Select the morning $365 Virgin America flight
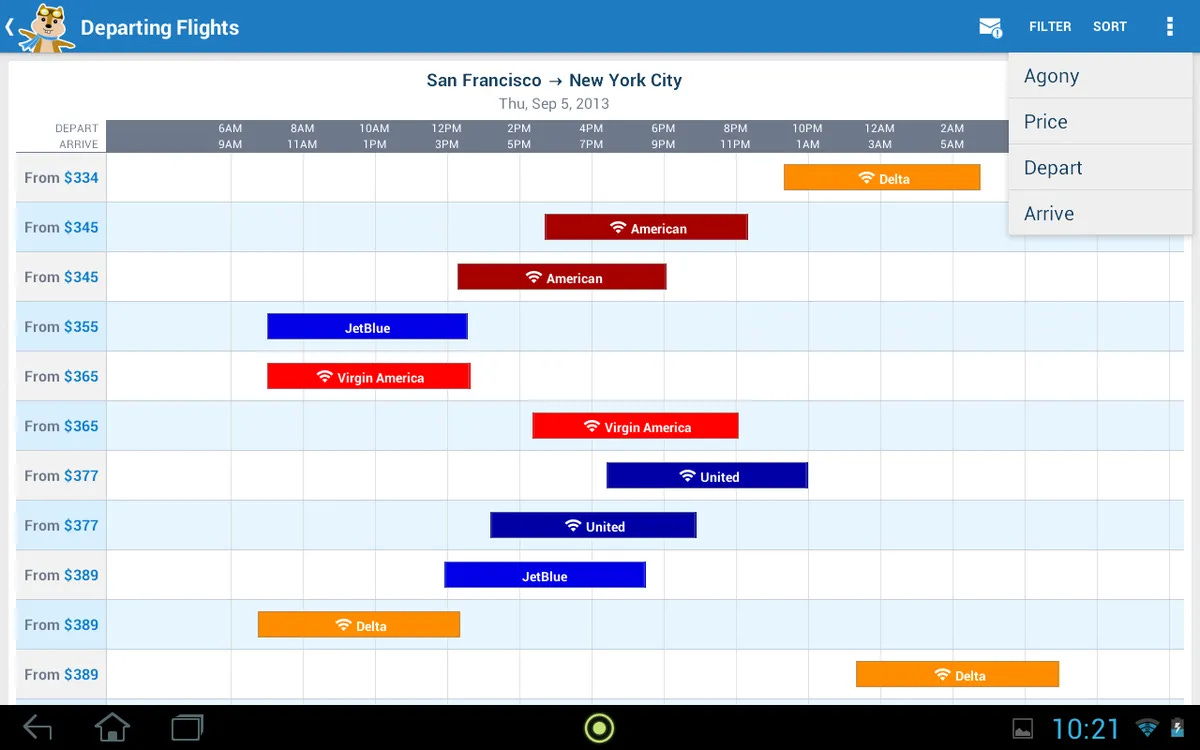This screenshot has width=1200, height=750. tap(369, 376)
